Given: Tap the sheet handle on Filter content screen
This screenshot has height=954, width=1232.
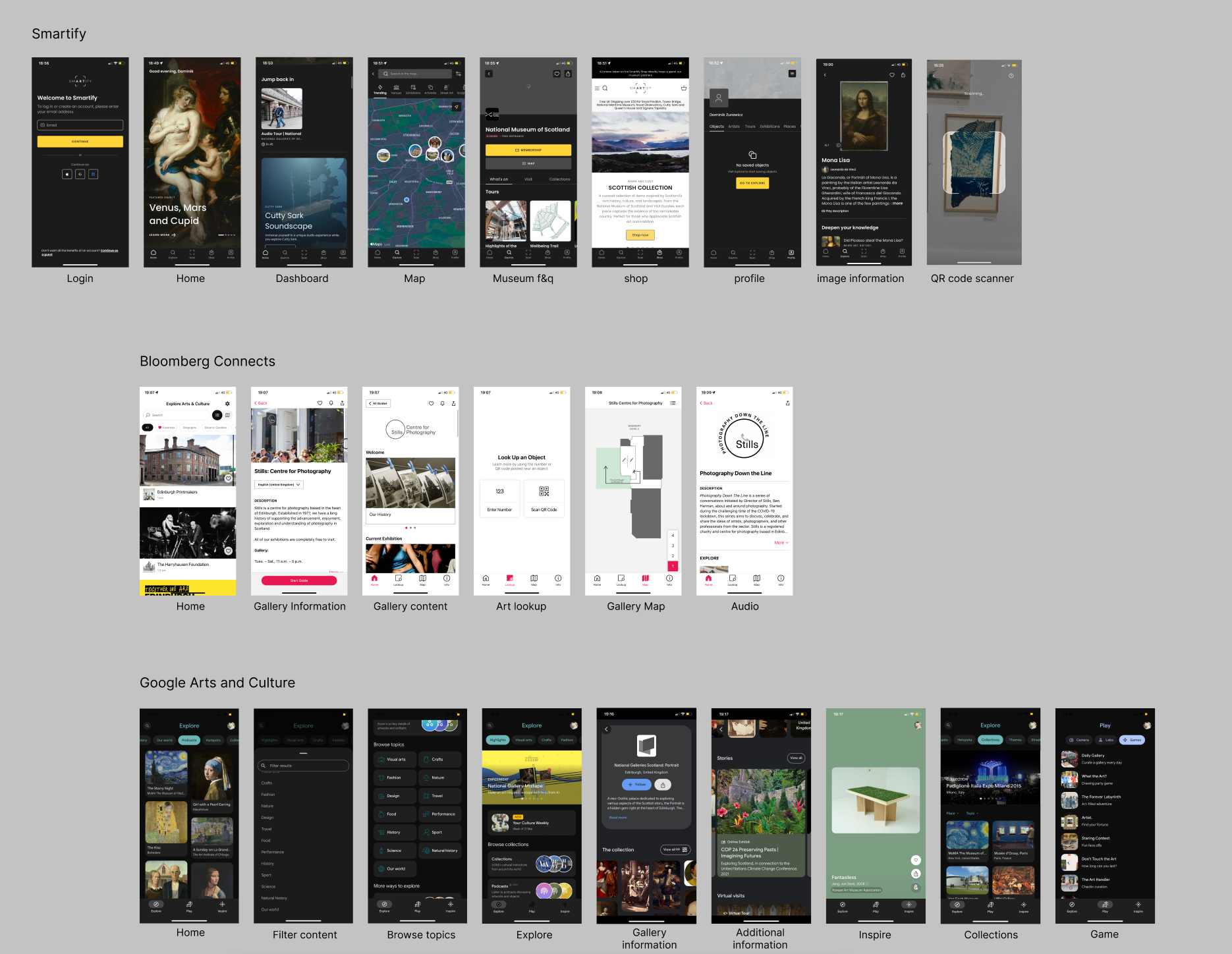Looking at the screenshot, I should 303,753.
